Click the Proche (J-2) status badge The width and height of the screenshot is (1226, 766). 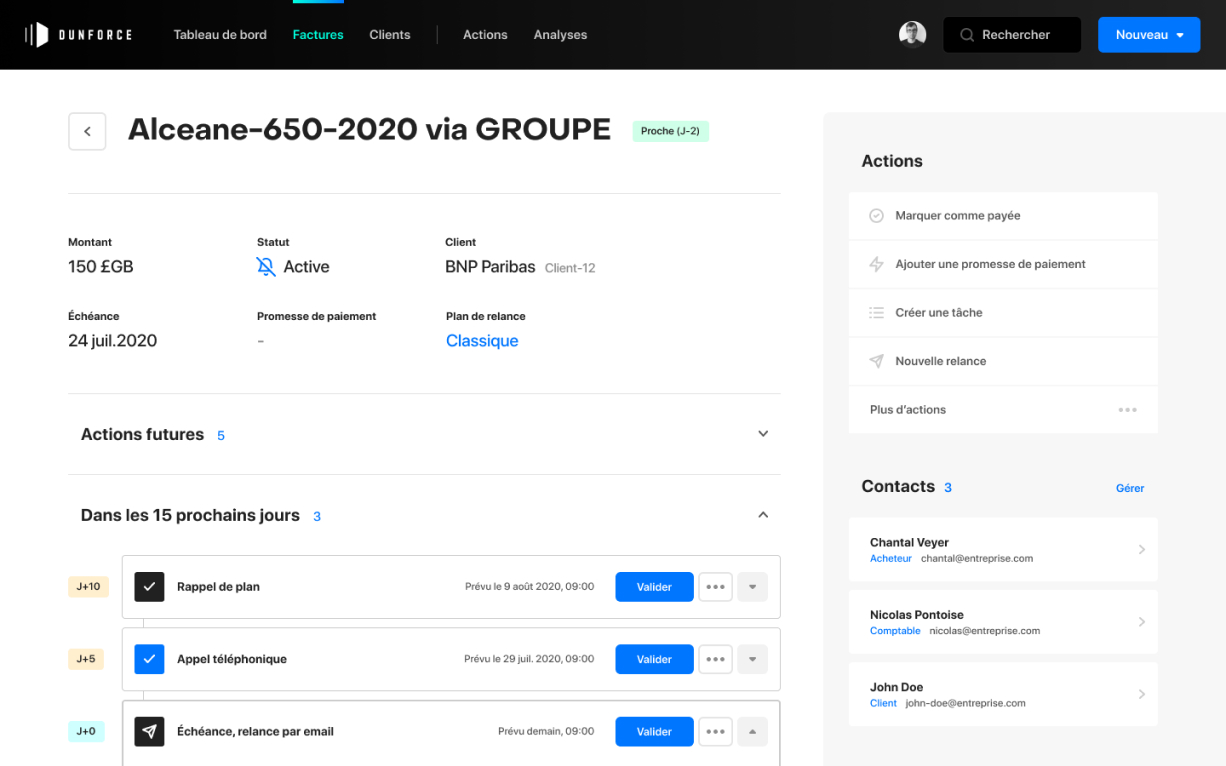(x=670, y=131)
